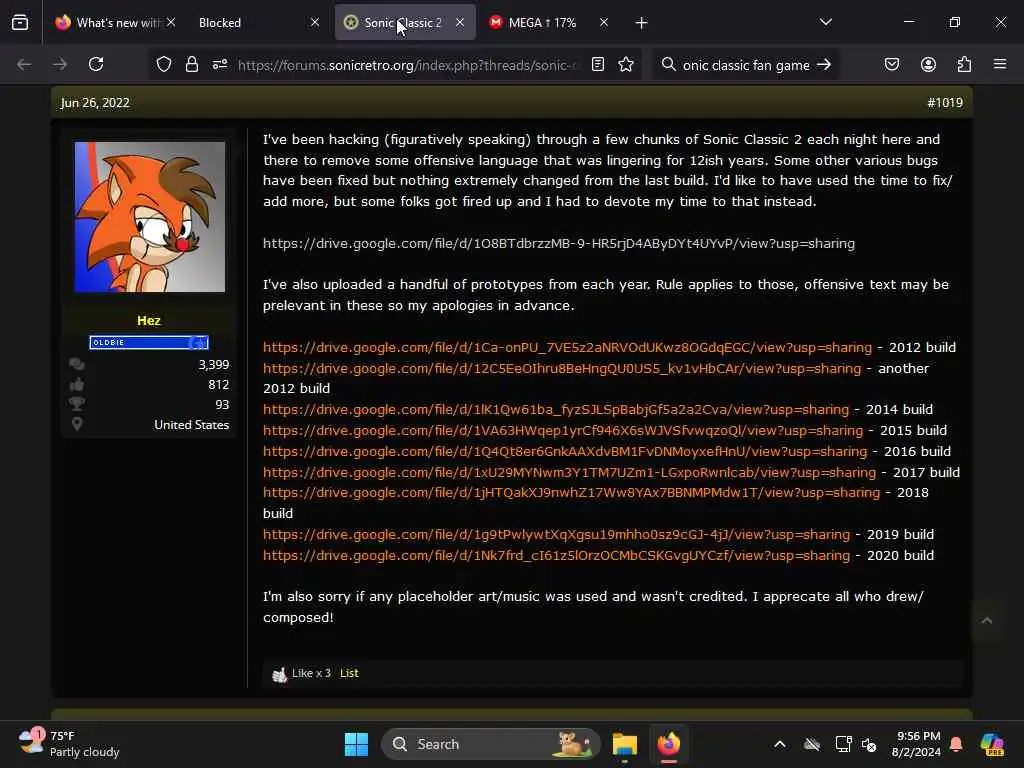This screenshot has height=768, width=1024.
Task: Close the Blocked tab
Action: pos(315,22)
